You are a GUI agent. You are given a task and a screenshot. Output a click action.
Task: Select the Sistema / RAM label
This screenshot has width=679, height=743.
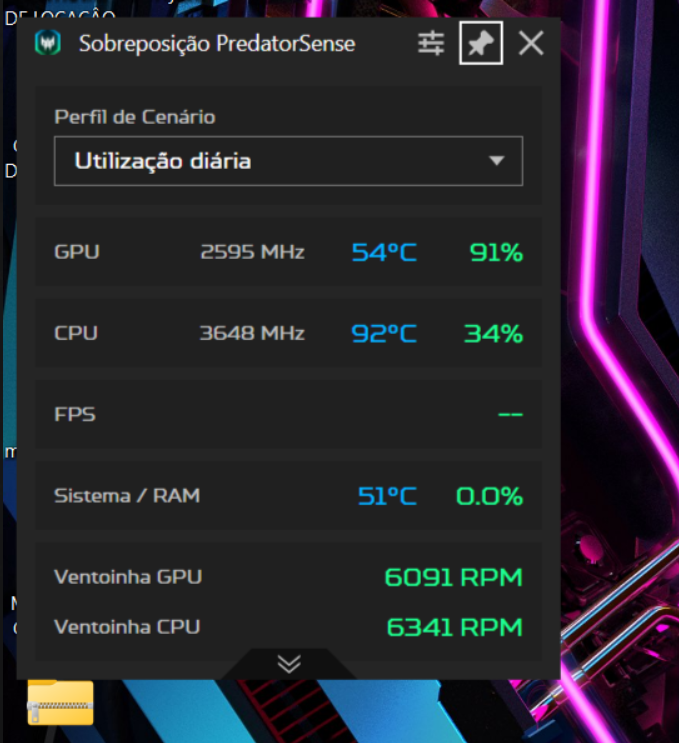point(127,496)
